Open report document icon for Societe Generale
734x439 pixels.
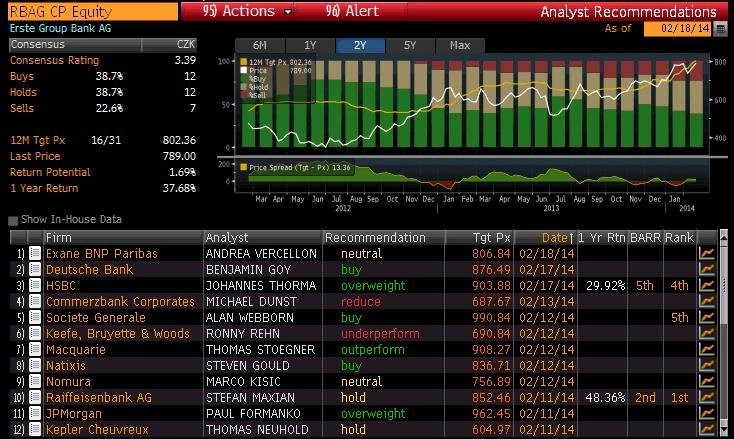pyautogui.click(x=35, y=317)
